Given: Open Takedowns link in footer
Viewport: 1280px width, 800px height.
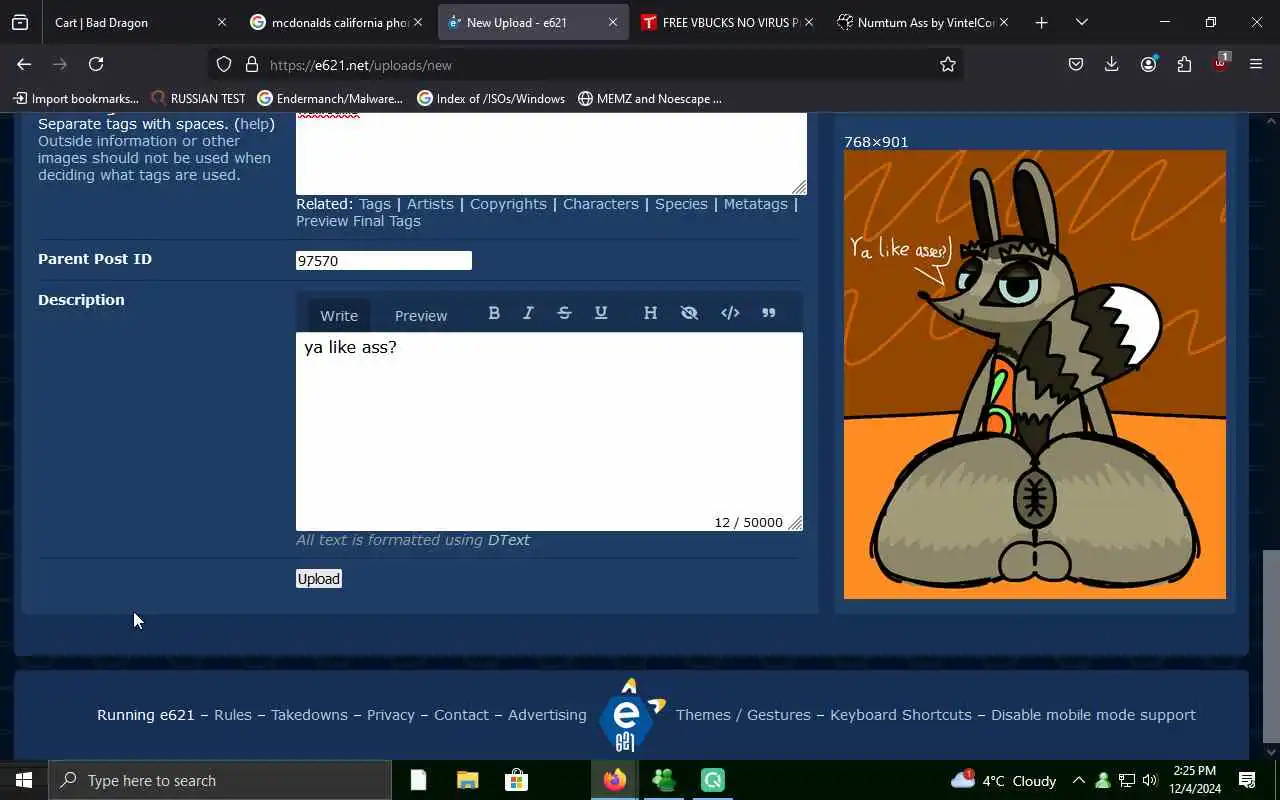Looking at the screenshot, I should coord(309,715).
